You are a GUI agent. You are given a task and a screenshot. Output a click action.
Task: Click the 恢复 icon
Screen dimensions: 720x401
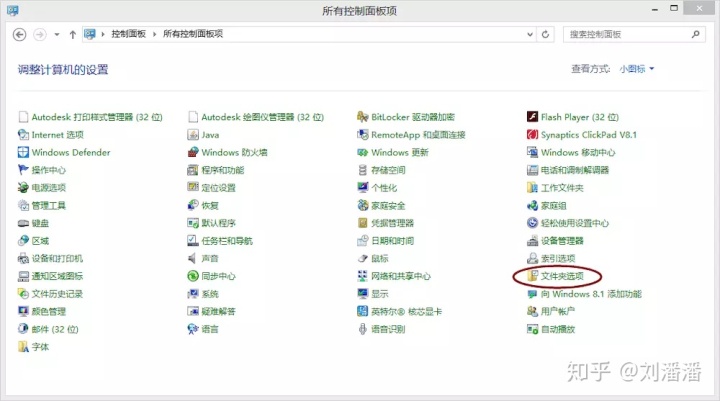[x=193, y=205]
